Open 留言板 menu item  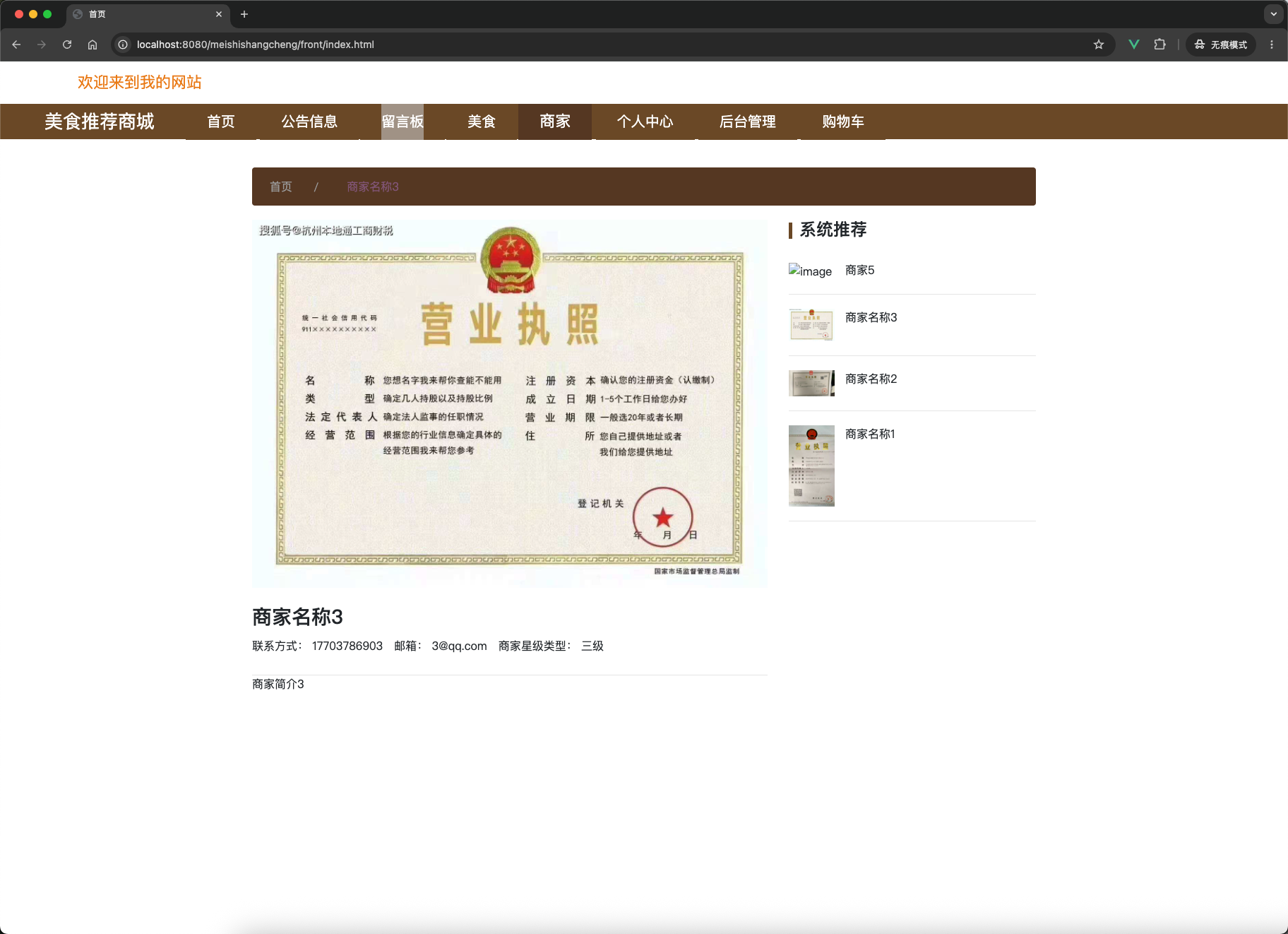pyautogui.click(x=402, y=122)
